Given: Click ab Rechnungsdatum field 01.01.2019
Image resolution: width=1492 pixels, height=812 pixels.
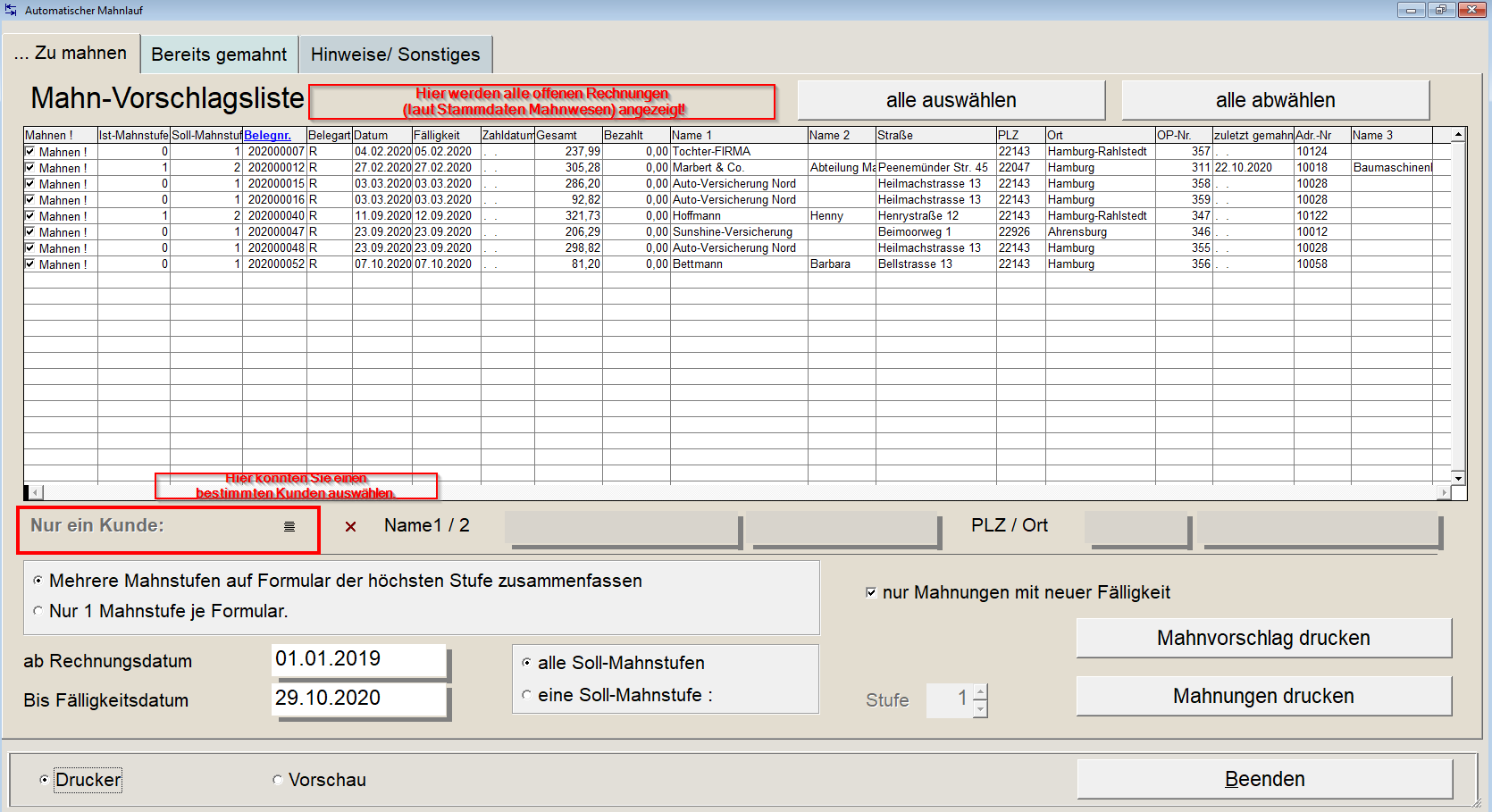Looking at the screenshot, I should 358,660.
